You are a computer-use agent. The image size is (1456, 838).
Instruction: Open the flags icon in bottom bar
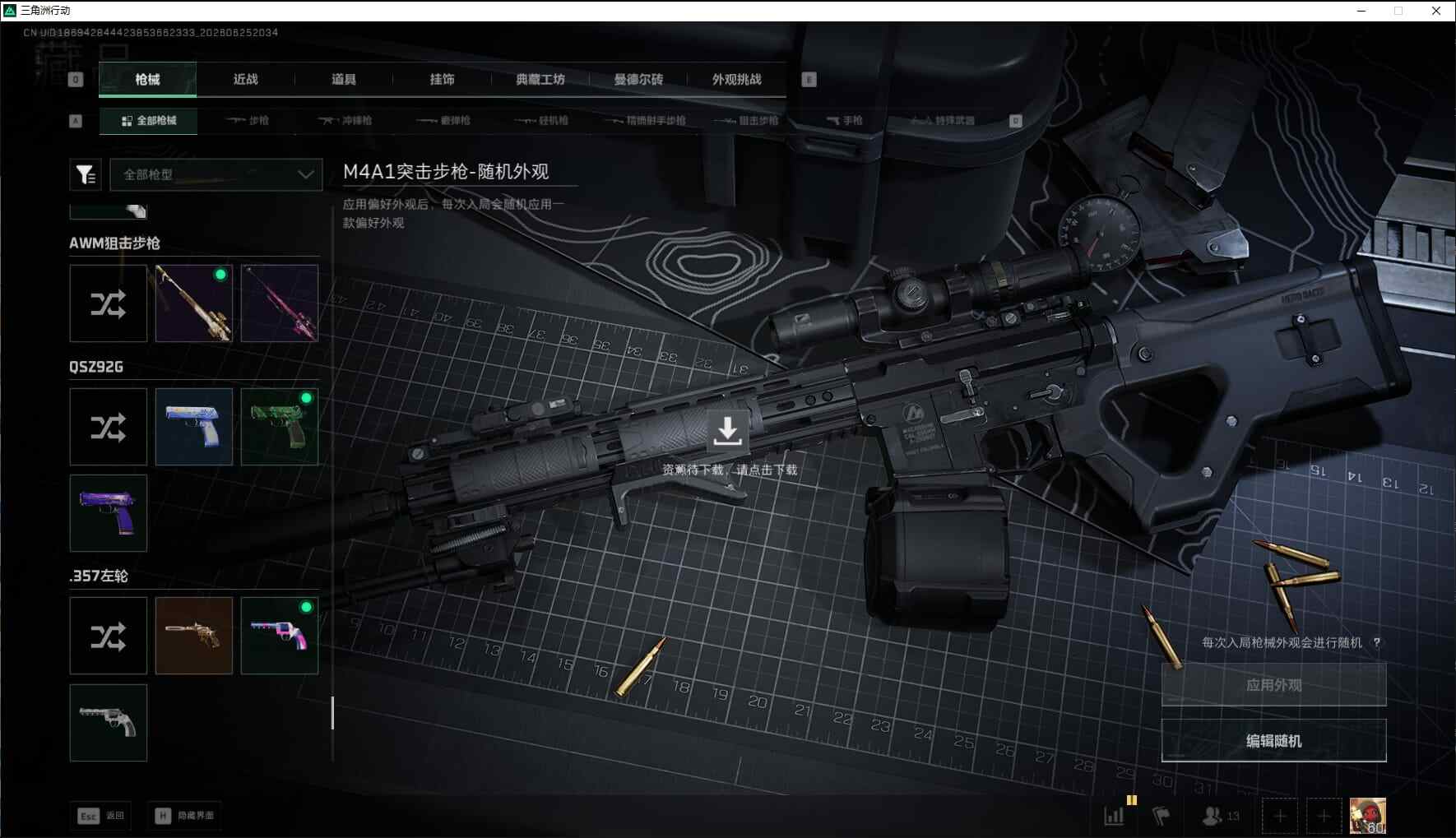[1161, 816]
